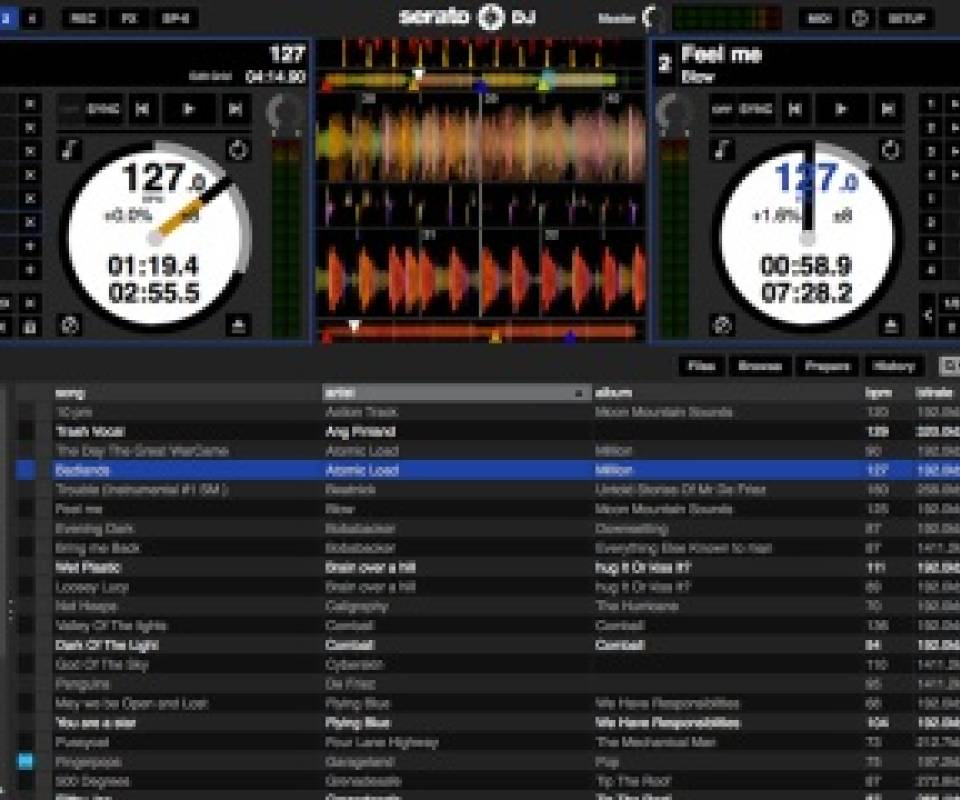The image size is (960, 800).
Task: Select the Feel me track row
Action: tap(487, 509)
